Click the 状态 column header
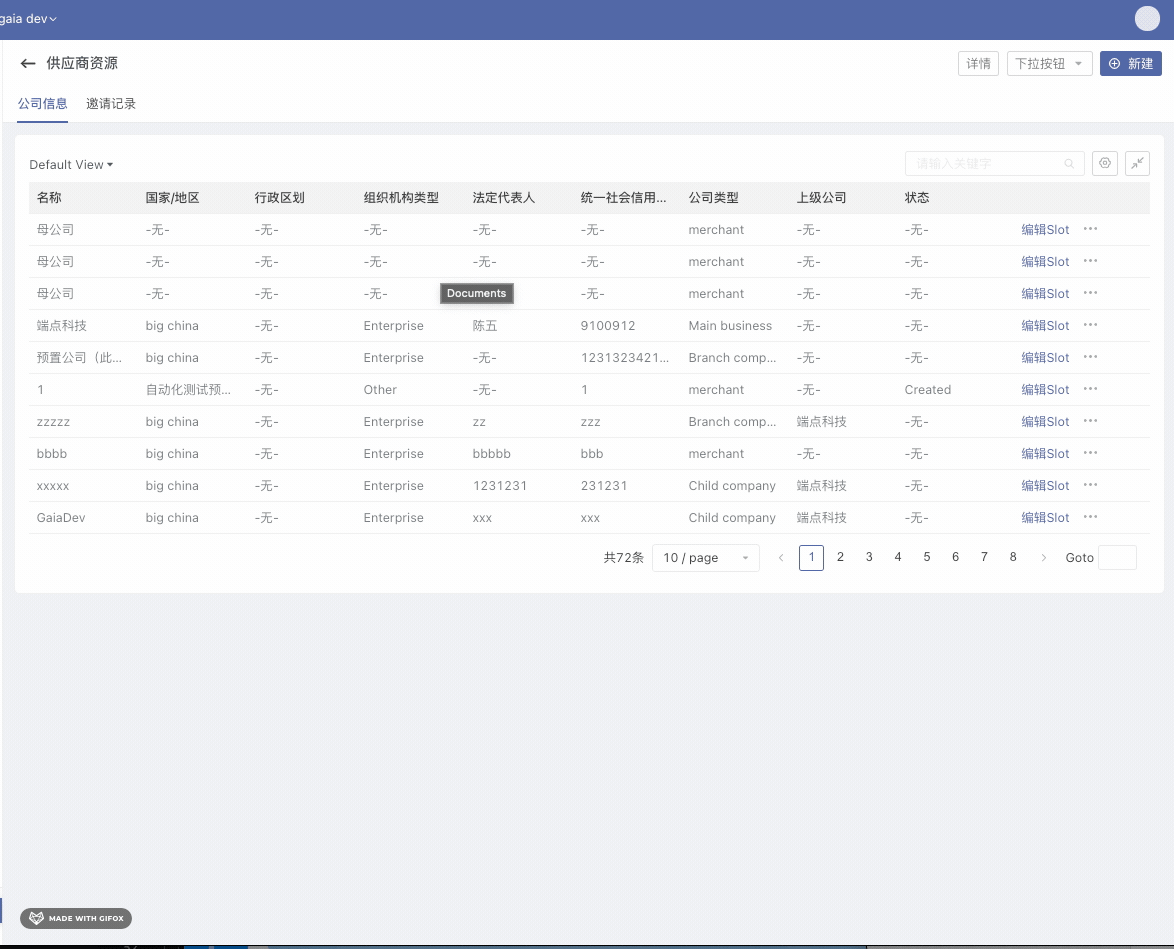1174x949 pixels. pos(917,198)
